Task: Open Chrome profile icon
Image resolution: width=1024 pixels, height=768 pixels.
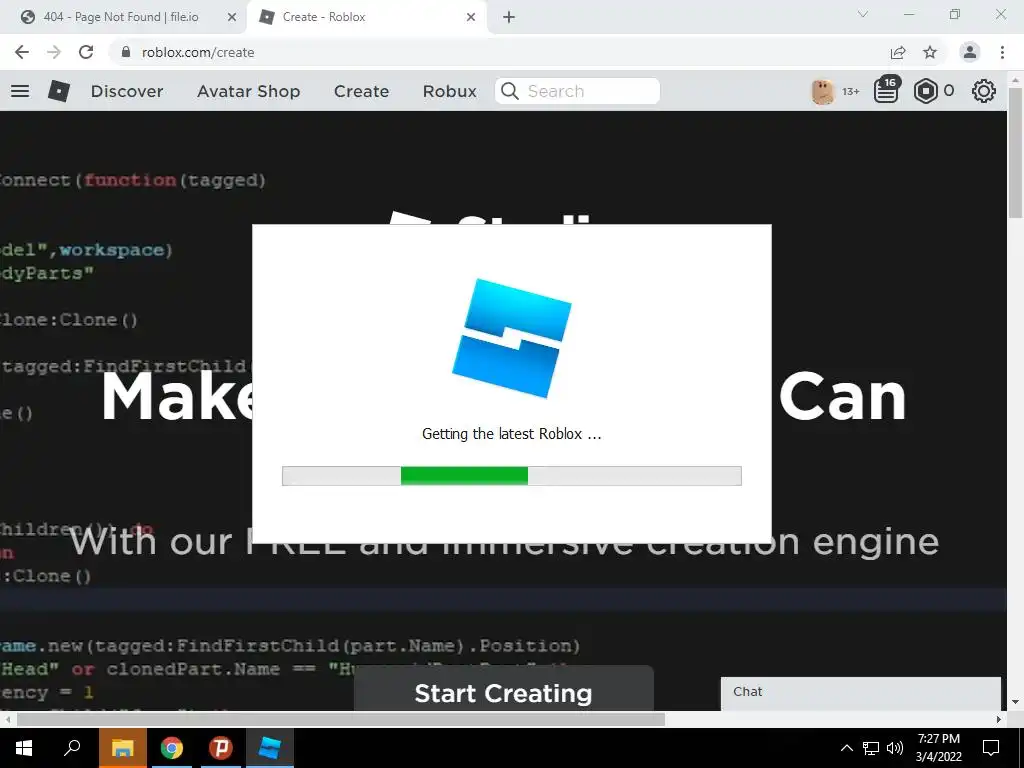Action: coord(970,52)
